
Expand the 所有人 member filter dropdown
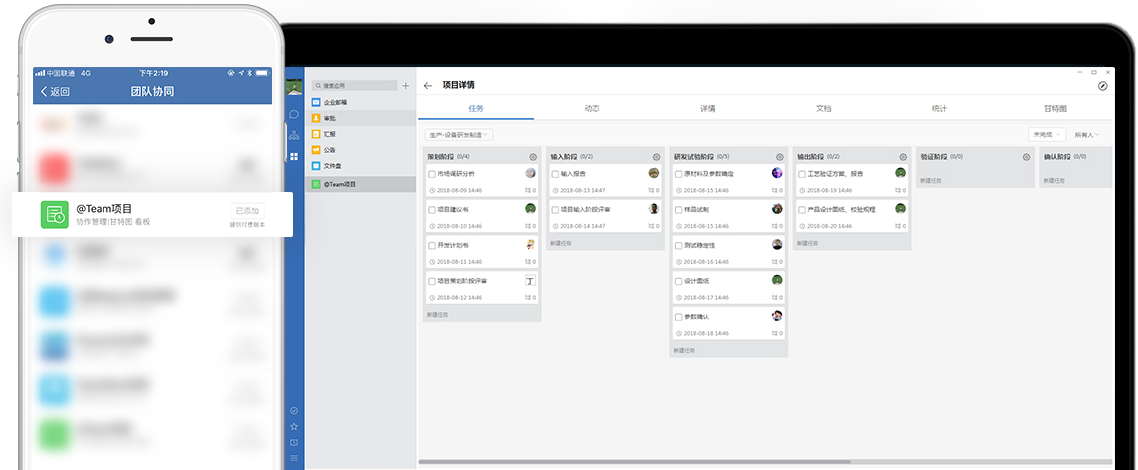1087,134
